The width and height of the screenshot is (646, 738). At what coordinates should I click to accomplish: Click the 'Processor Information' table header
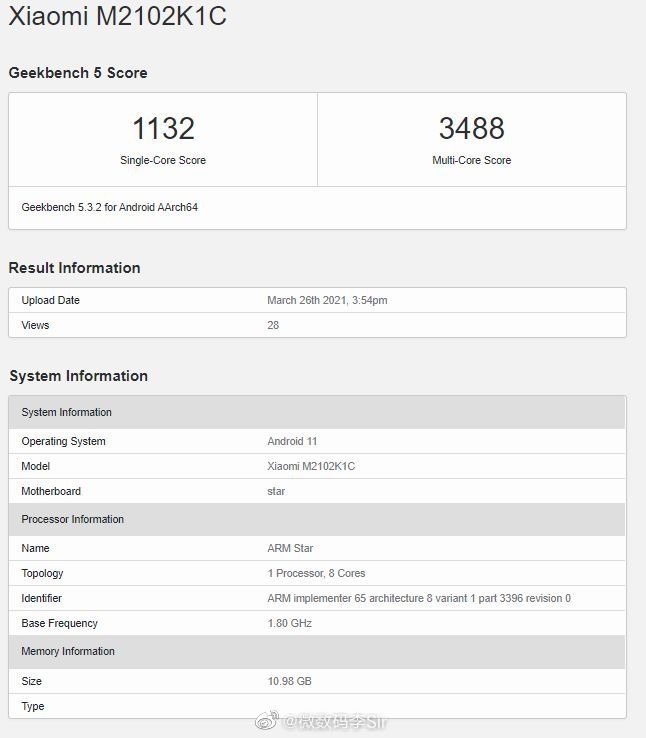pyautogui.click(x=317, y=519)
